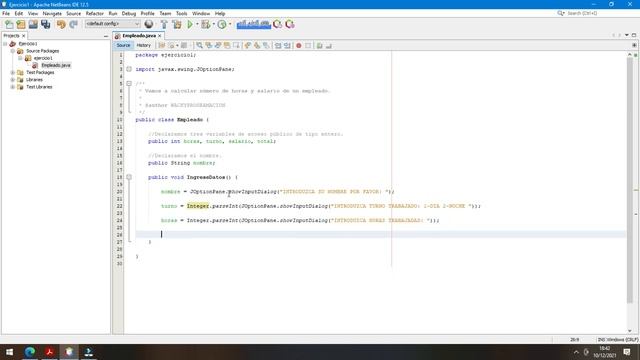
Task: Click the Search (Ctrl+I) field
Action: pyautogui.click(x=592, y=13)
